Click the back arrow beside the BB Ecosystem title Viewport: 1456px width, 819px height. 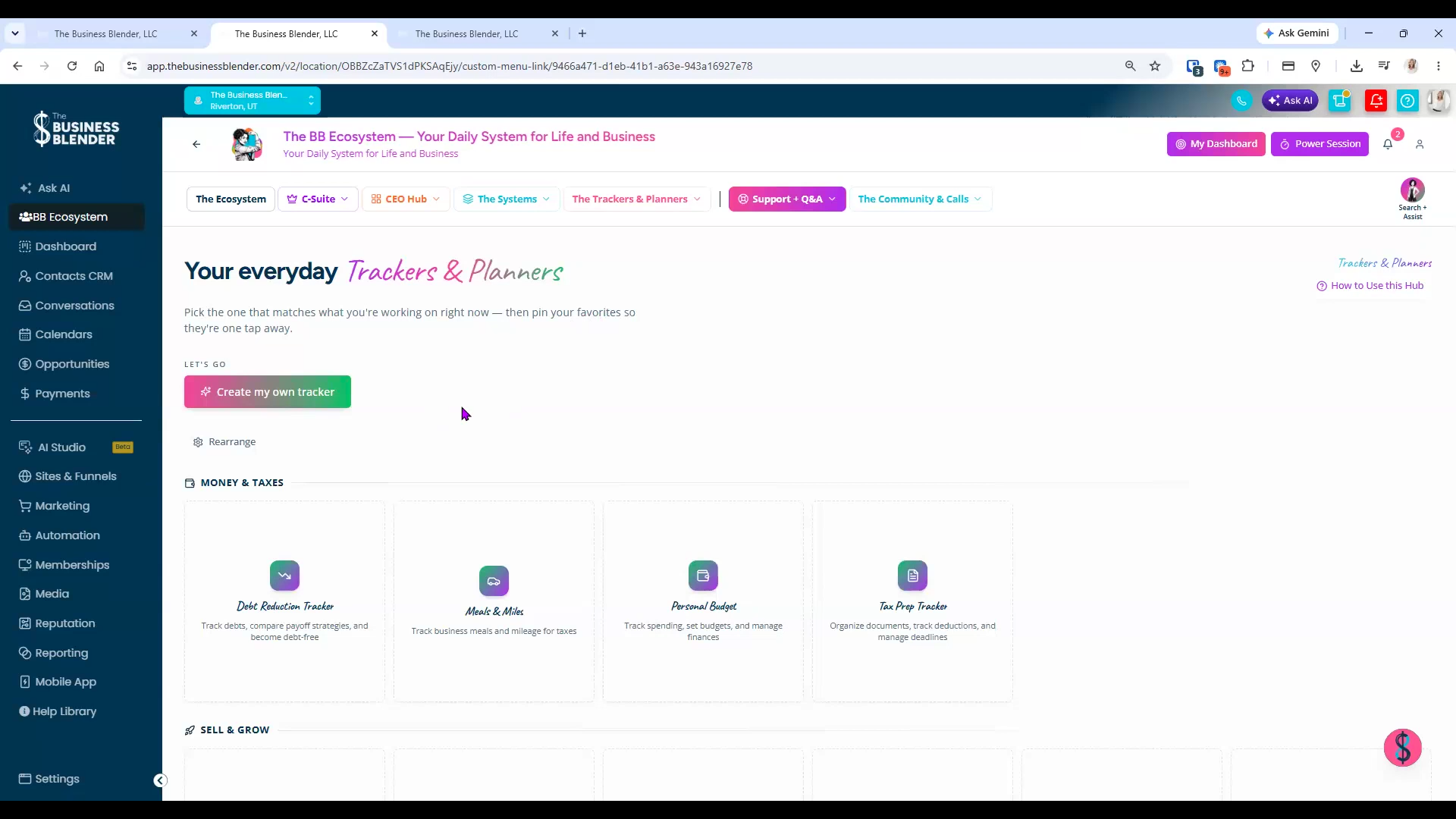coord(196,144)
